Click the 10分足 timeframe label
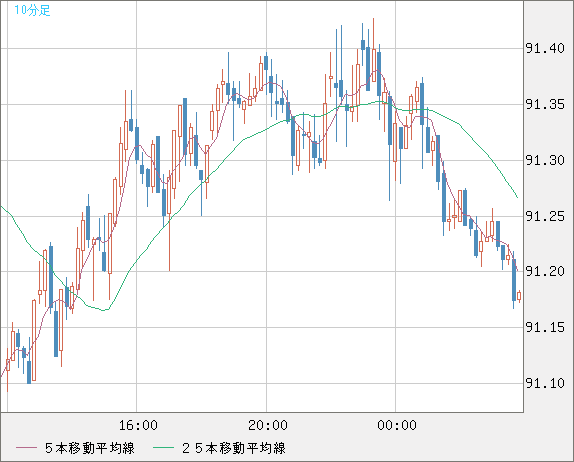The image size is (574, 462). 32,10
